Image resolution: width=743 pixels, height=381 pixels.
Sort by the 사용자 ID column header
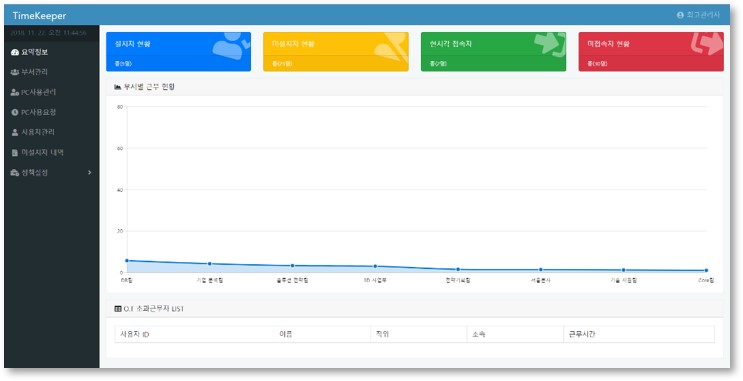[x=195, y=335]
